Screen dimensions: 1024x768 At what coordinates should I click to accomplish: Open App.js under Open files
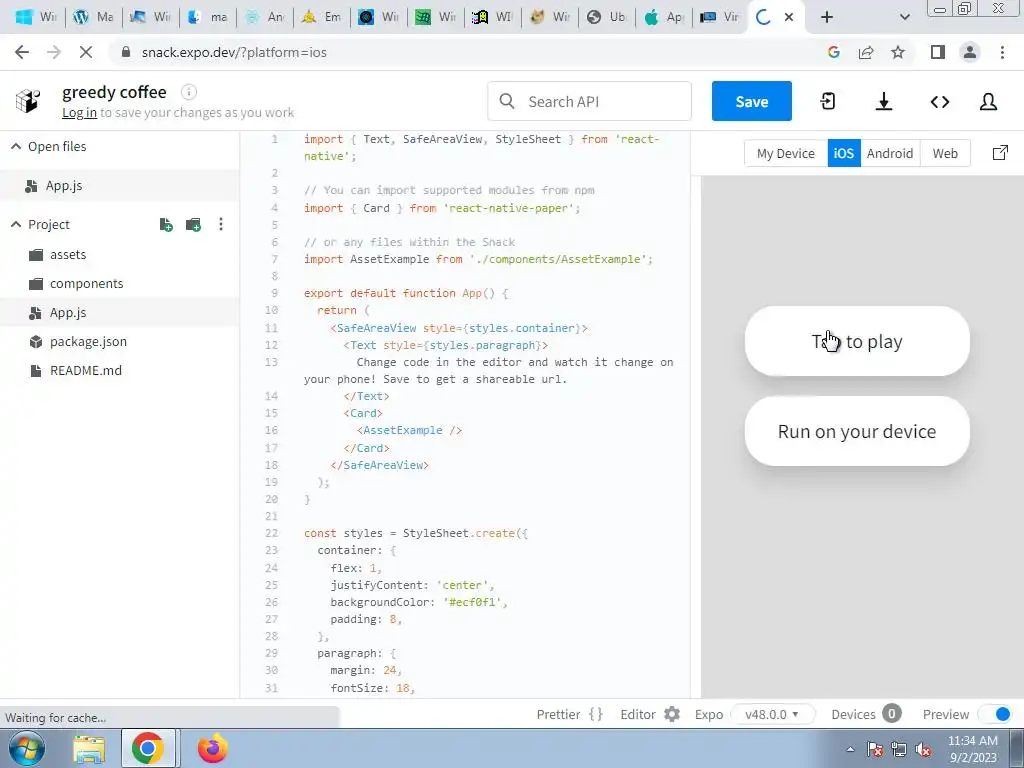tap(120, 185)
